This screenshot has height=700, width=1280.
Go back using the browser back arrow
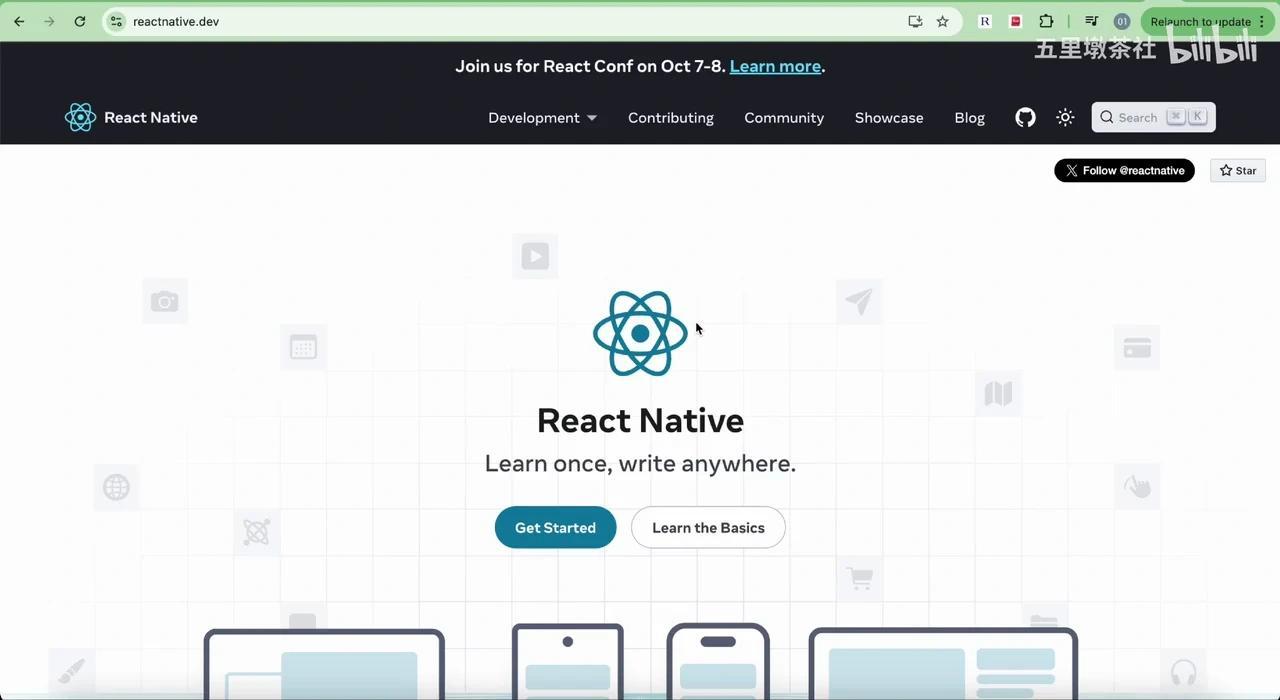point(19,21)
